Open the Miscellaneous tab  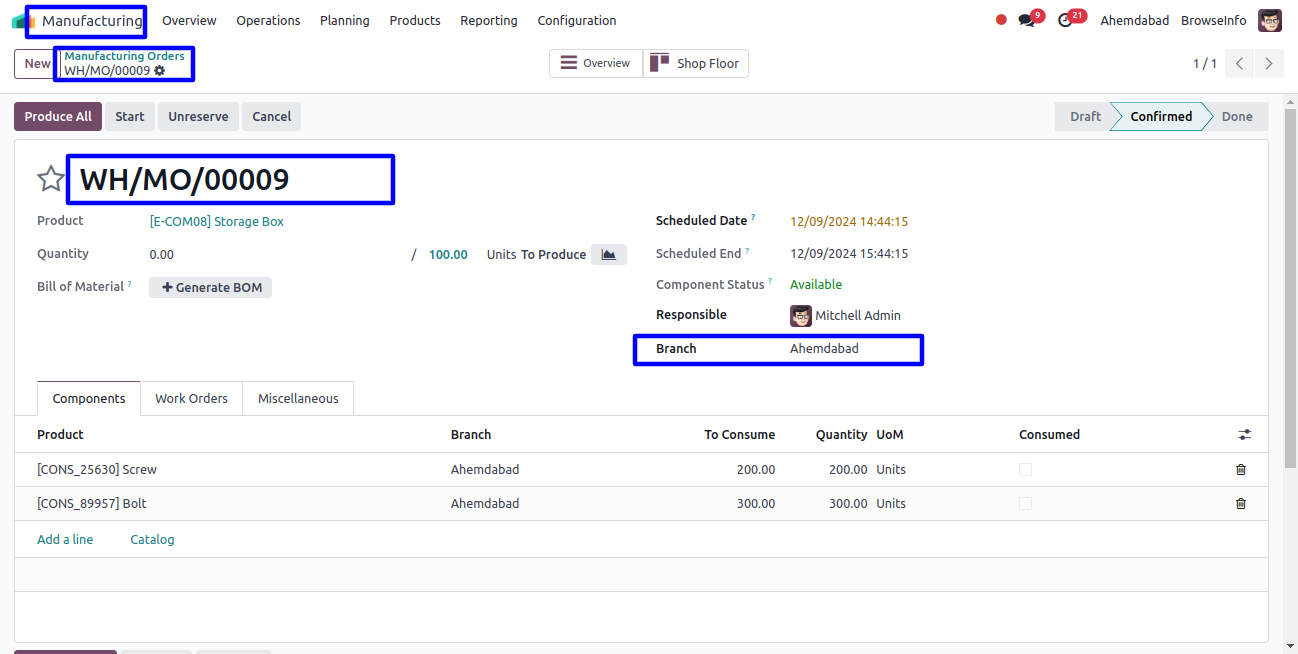pos(298,399)
